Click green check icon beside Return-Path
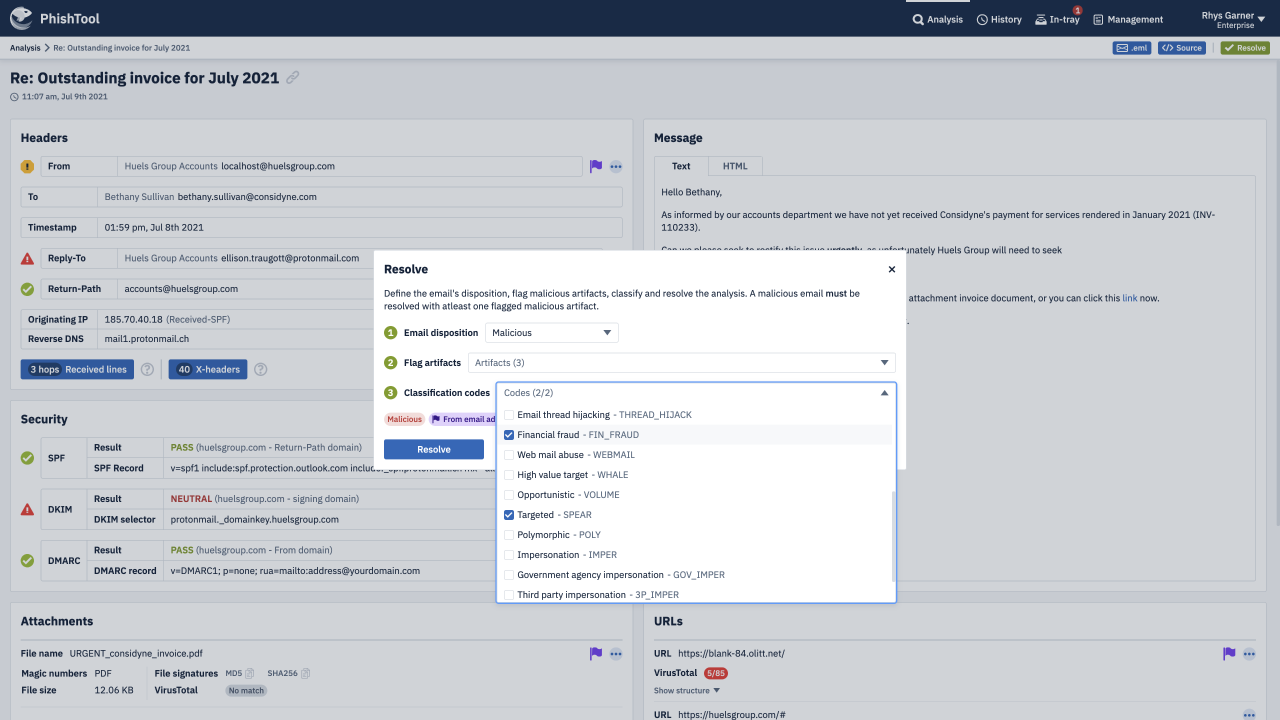The width and height of the screenshot is (1280, 720). 27,289
